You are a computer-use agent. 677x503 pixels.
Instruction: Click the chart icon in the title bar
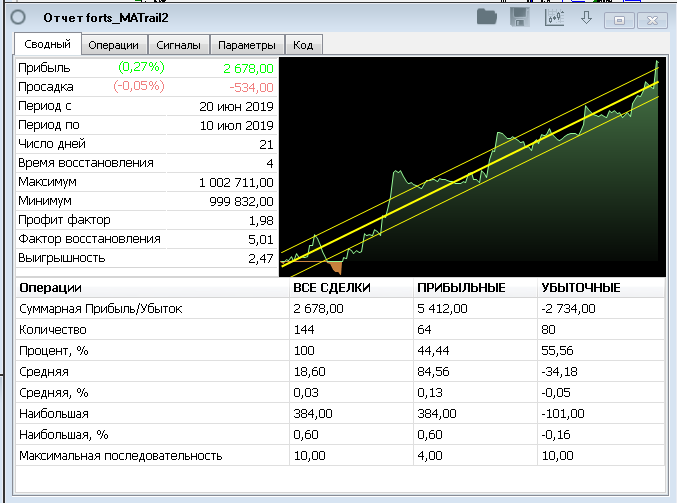[x=553, y=17]
